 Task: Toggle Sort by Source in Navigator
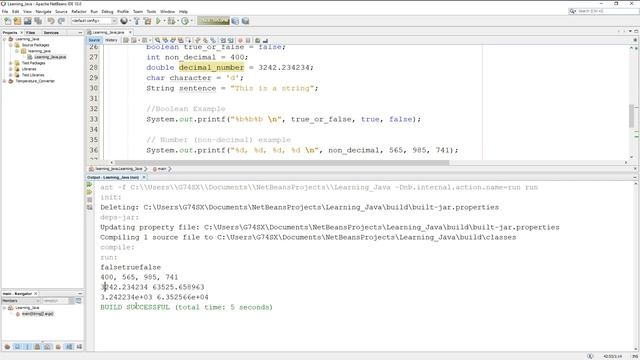(x=79, y=347)
